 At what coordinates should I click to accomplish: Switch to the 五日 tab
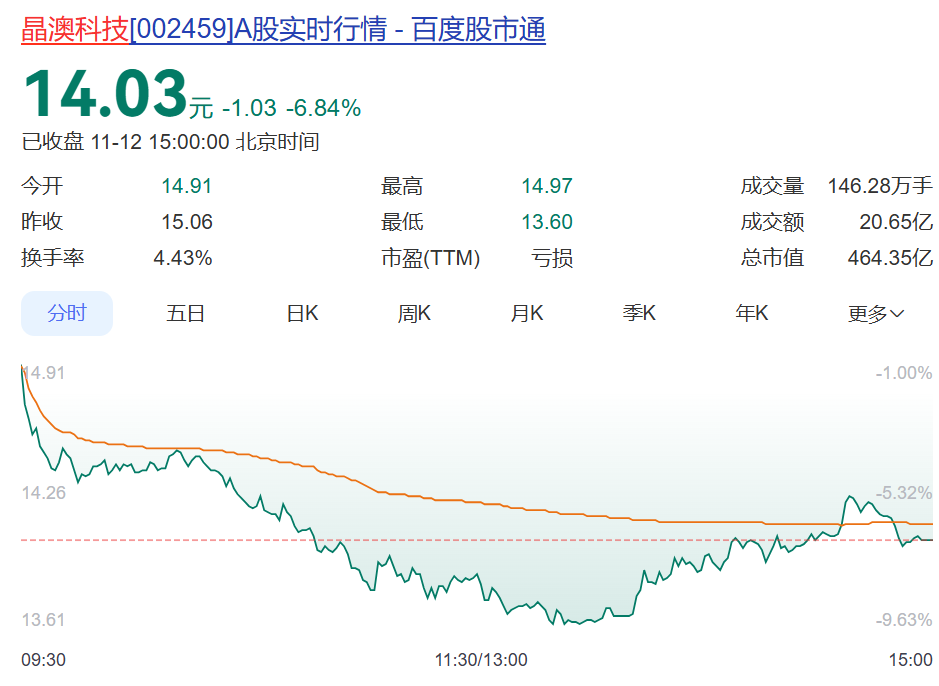pyautogui.click(x=185, y=314)
